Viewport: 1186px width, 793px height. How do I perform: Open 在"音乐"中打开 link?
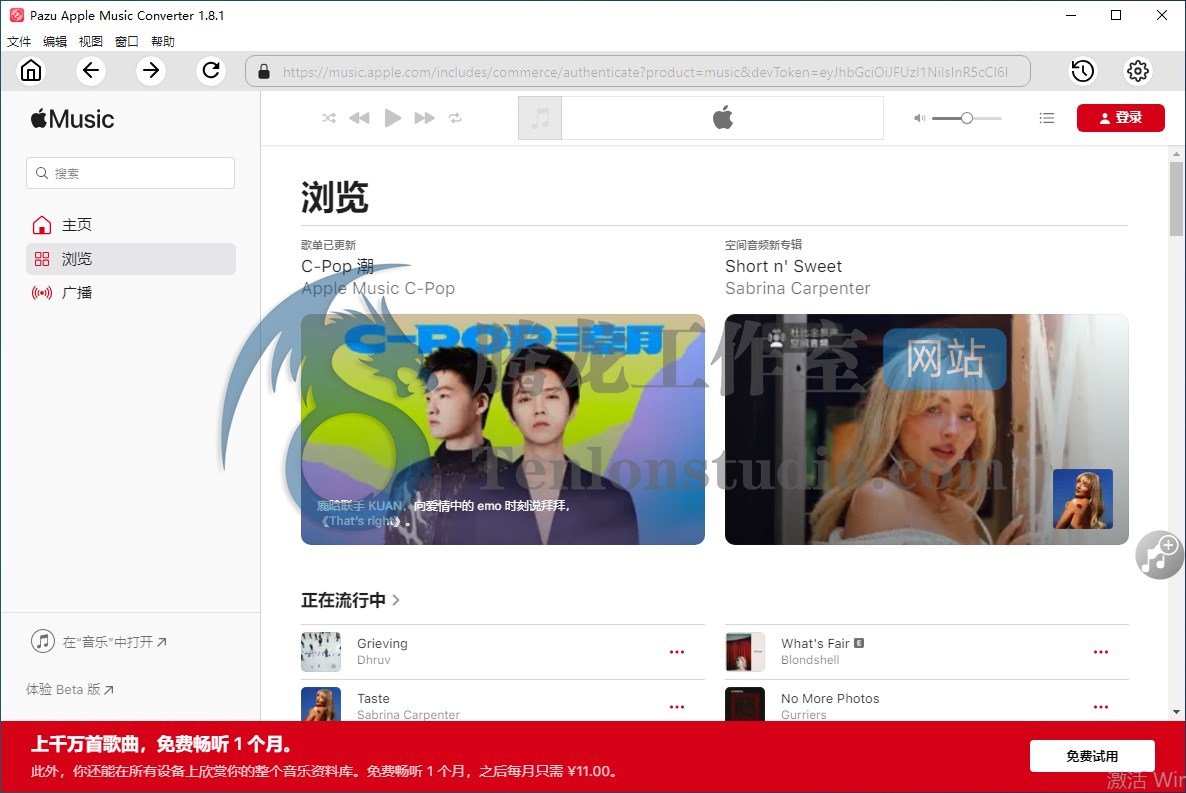click(x=99, y=642)
